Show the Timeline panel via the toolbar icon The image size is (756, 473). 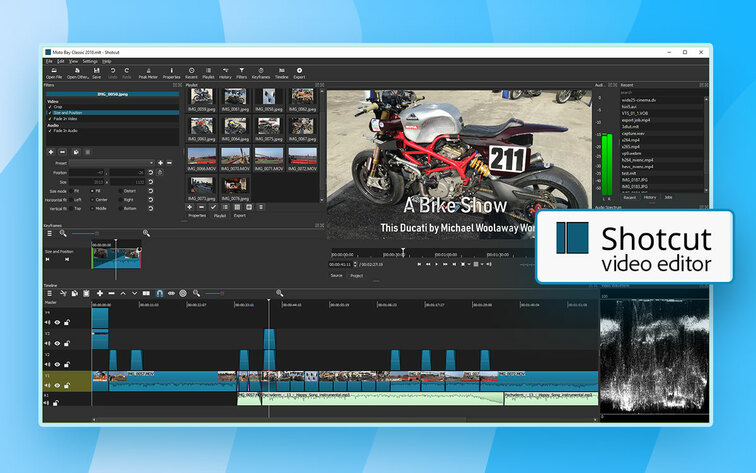tap(282, 73)
